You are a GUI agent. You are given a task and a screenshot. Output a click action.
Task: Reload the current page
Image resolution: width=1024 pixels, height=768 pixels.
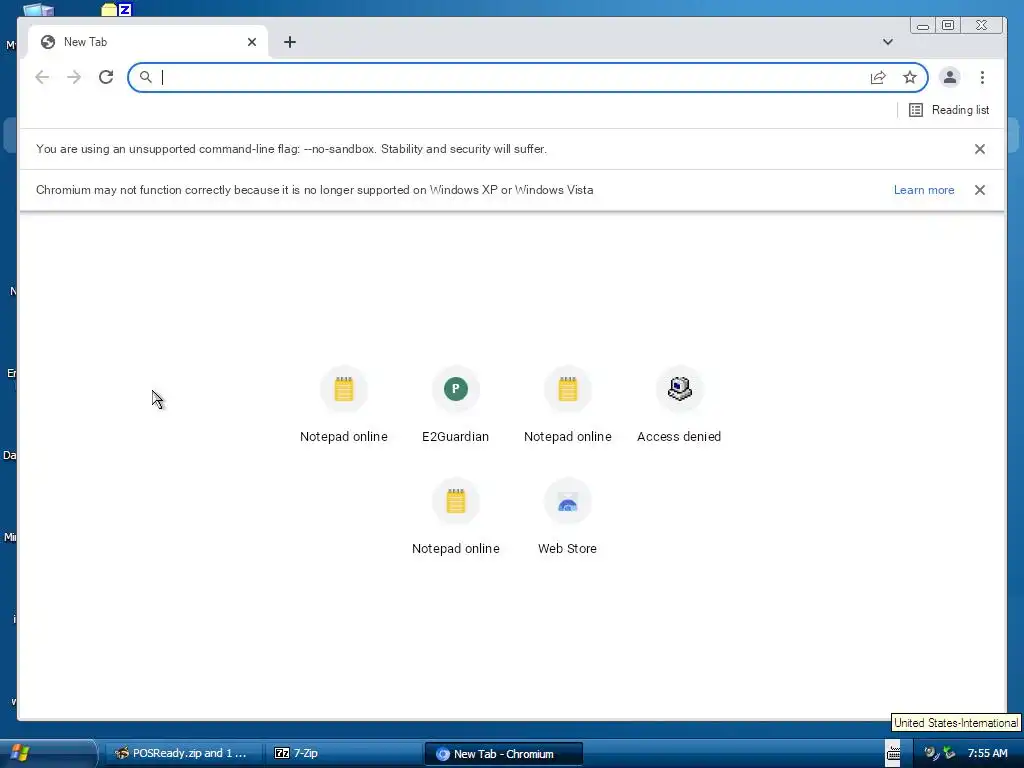click(106, 77)
